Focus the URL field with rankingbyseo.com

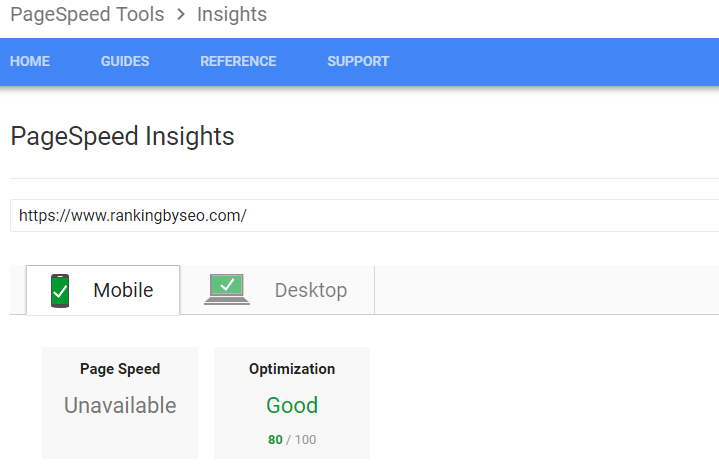pyautogui.click(x=365, y=215)
